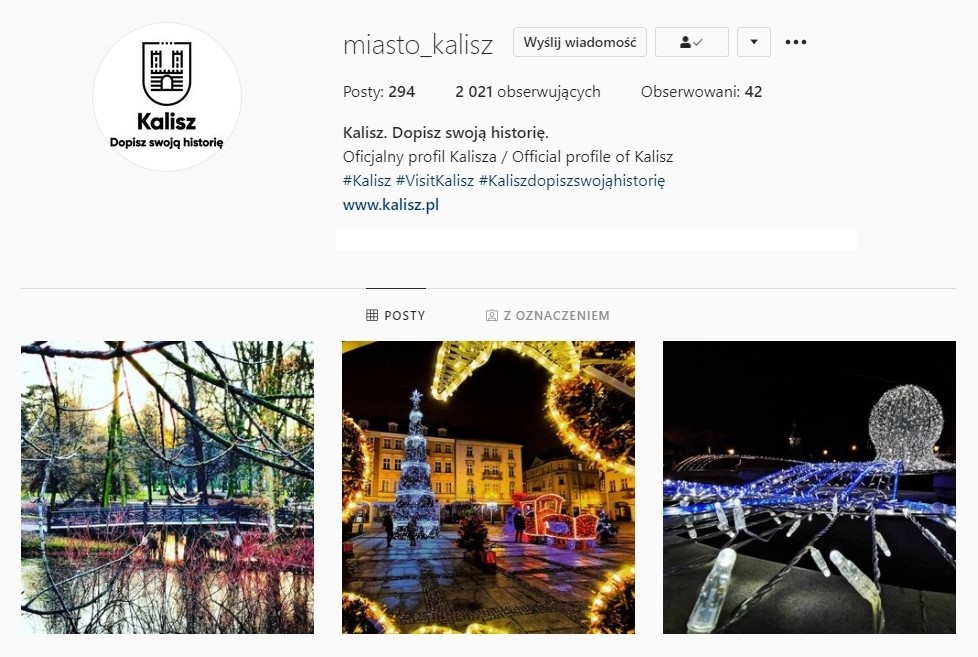This screenshot has width=978, height=657.
Task: Select the grid icon beside POSTY
Action: [372, 315]
